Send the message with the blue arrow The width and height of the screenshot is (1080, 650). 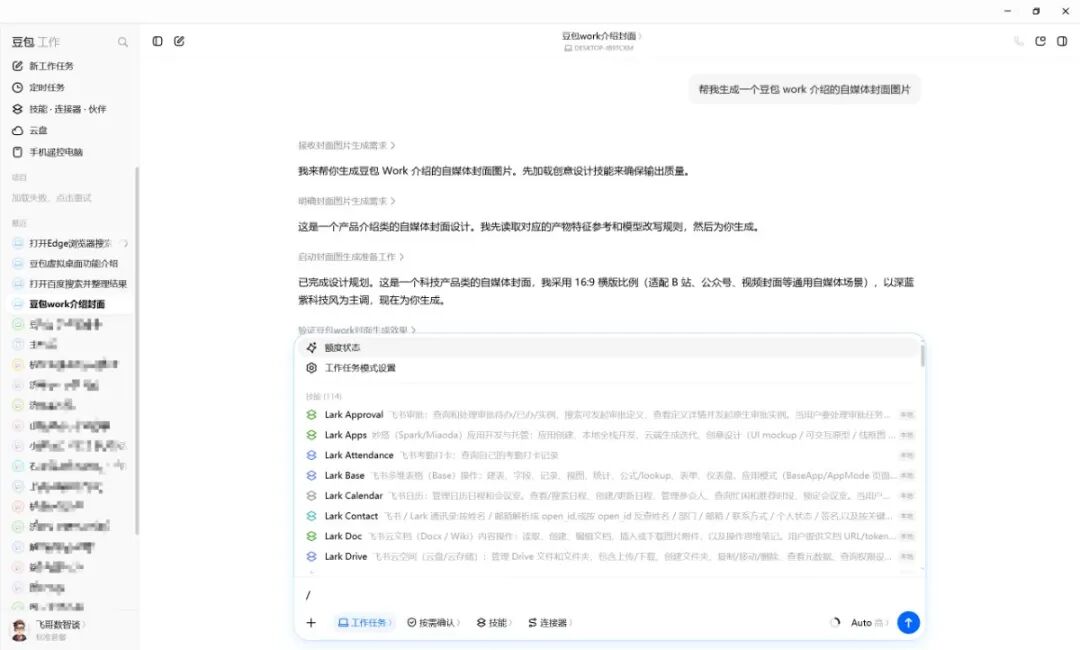coord(908,622)
